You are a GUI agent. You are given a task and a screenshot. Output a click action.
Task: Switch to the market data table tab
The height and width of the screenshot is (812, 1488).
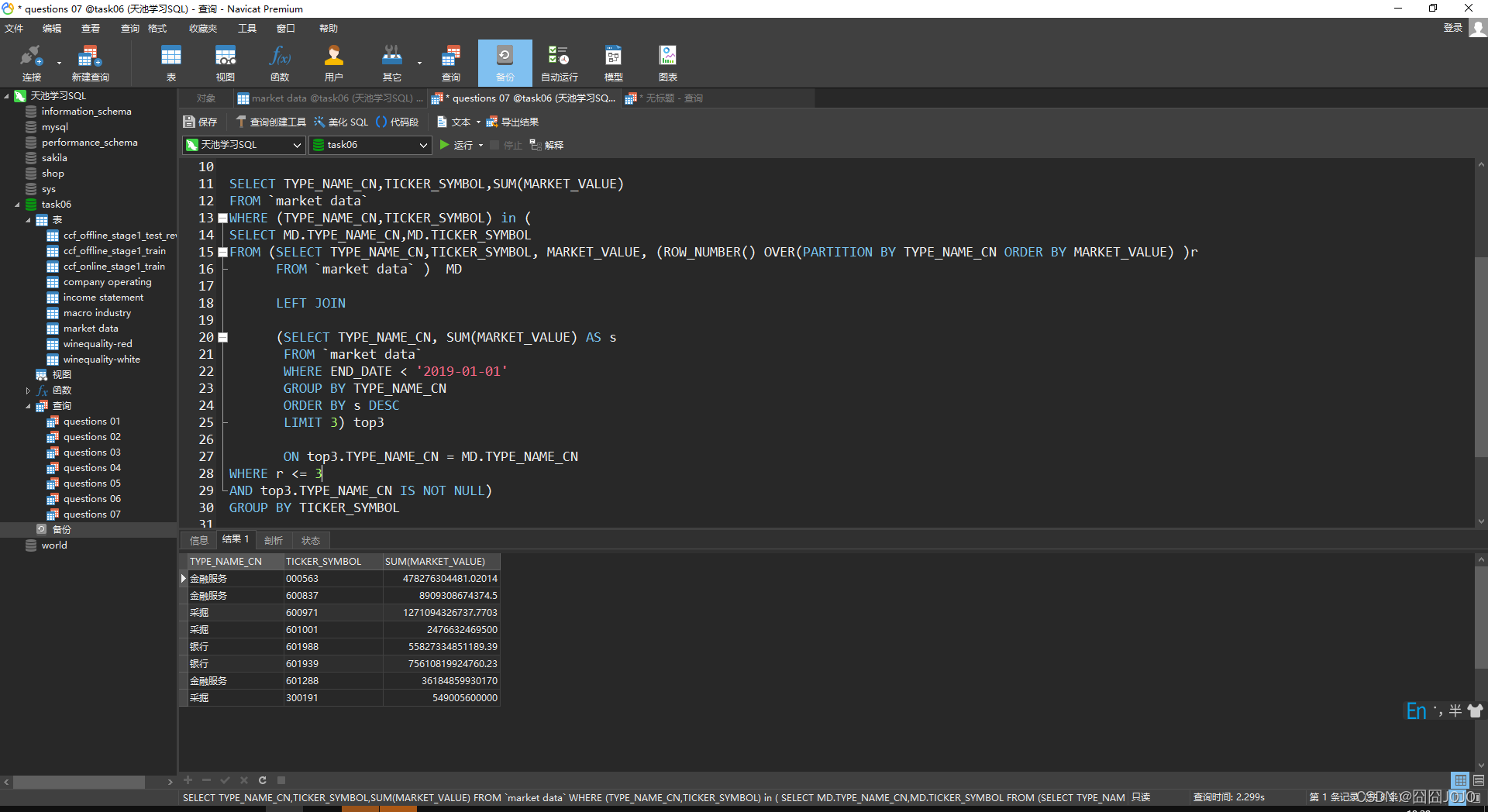[x=330, y=98]
